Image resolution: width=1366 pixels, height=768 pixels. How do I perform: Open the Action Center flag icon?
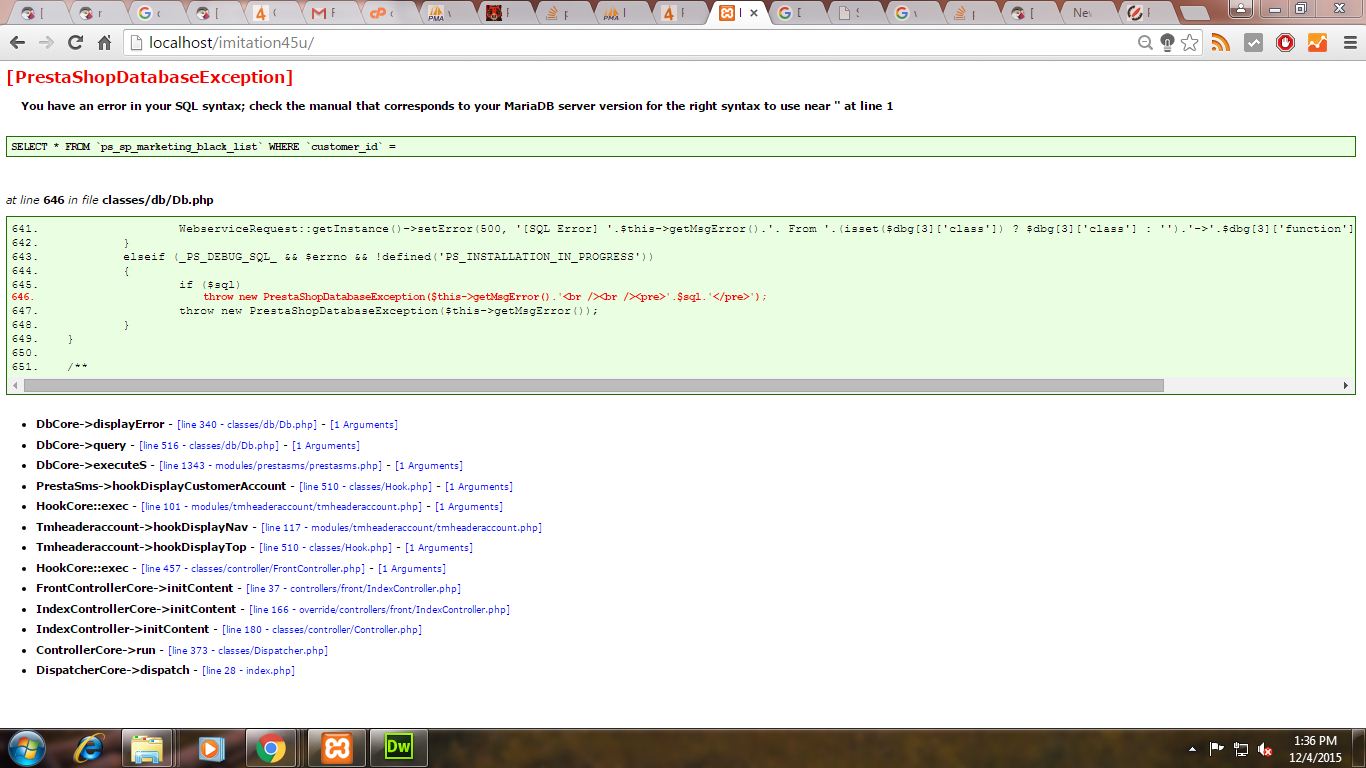[x=1217, y=749]
